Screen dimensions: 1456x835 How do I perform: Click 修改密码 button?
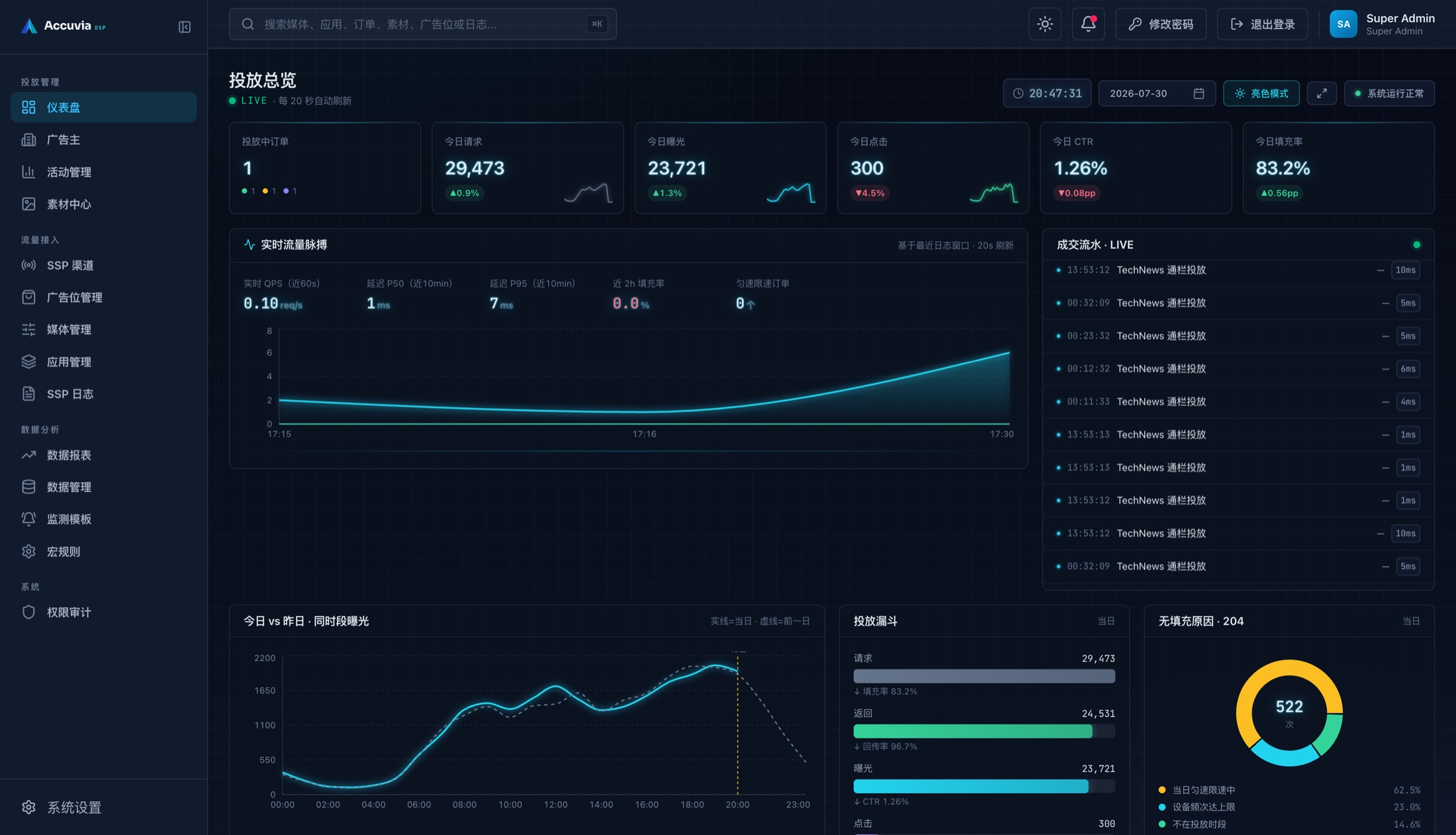(1161, 25)
